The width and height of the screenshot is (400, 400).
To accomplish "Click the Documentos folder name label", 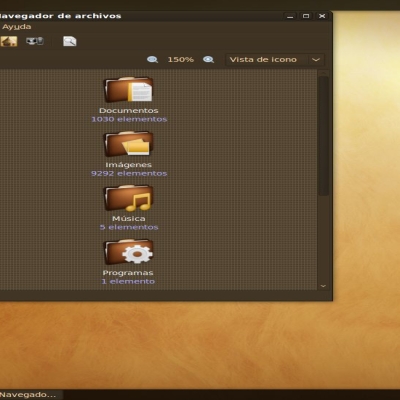I will [x=129, y=110].
